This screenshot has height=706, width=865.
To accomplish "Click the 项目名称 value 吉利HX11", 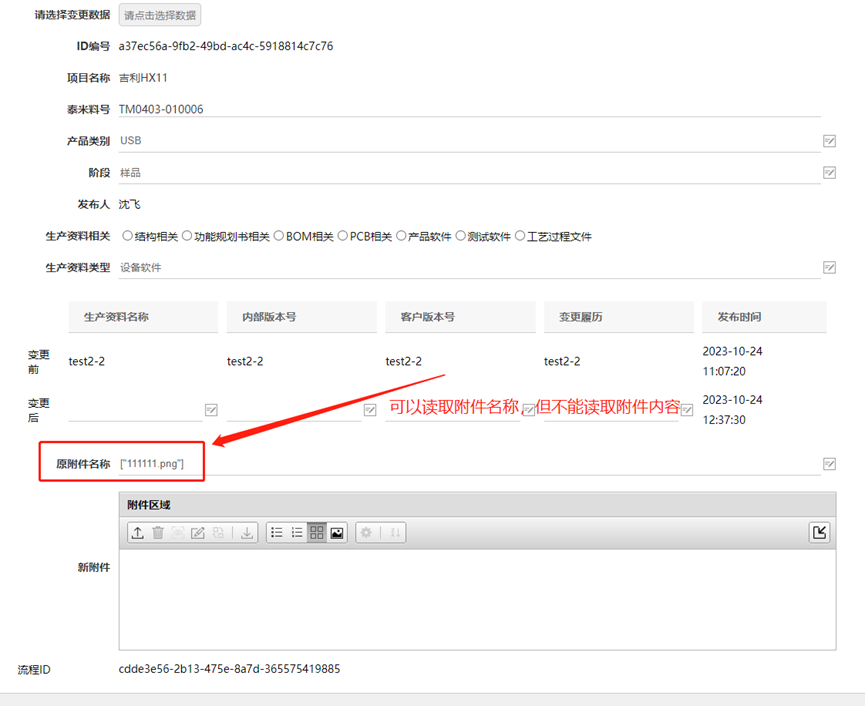I will pyautogui.click(x=143, y=78).
